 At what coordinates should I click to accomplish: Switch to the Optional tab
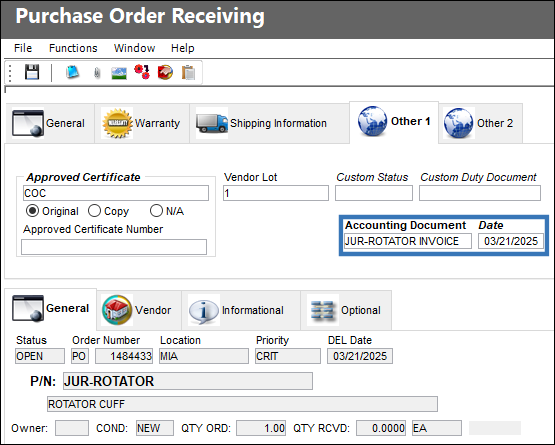346,310
